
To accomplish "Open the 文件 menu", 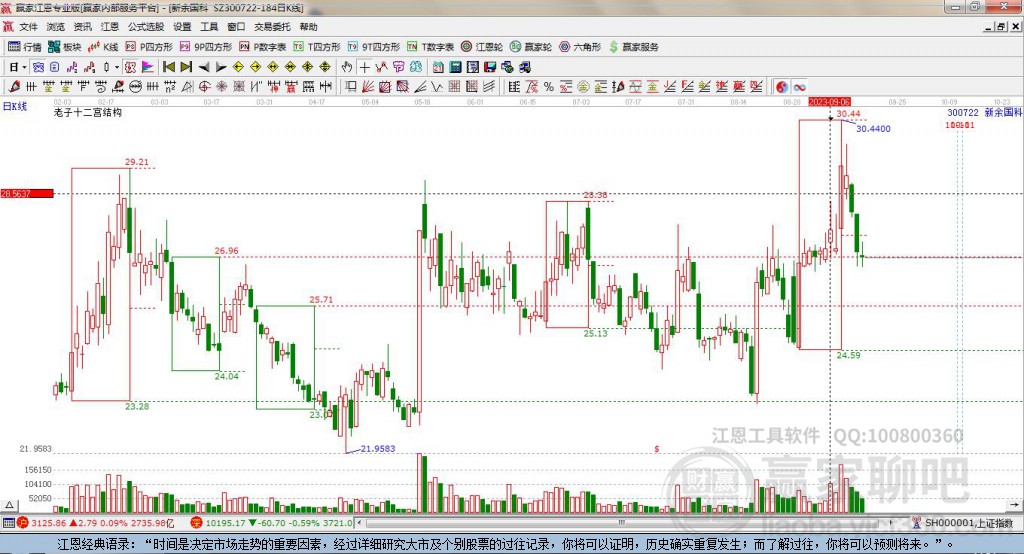I will coord(28,27).
